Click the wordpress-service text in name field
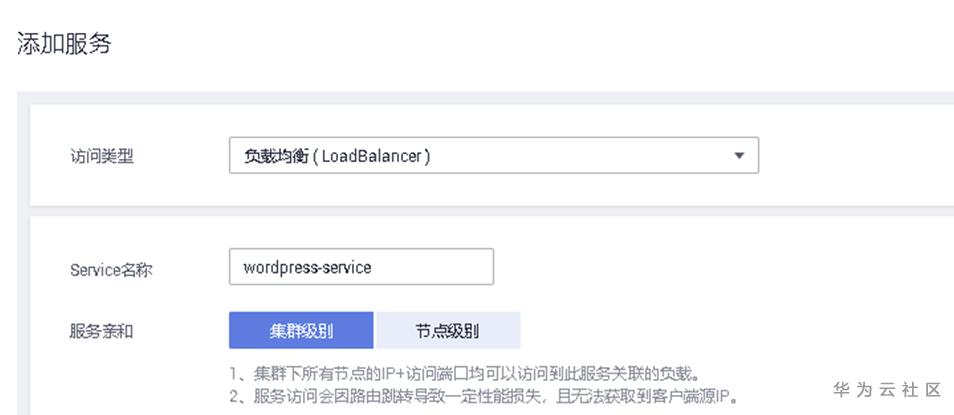Screen dimensions: 954x415 click(307, 267)
